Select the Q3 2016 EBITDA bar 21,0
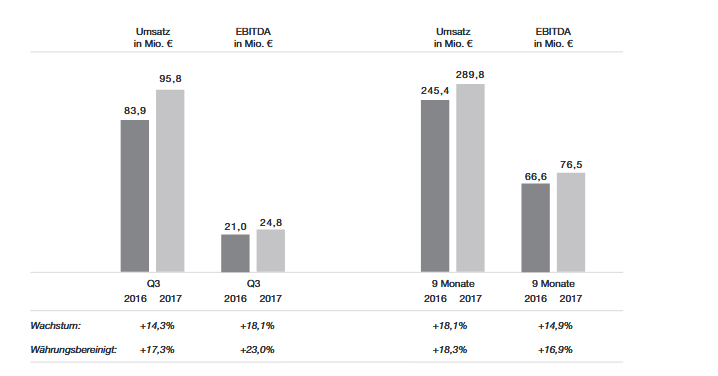The image size is (718, 376). (x=235, y=253)
